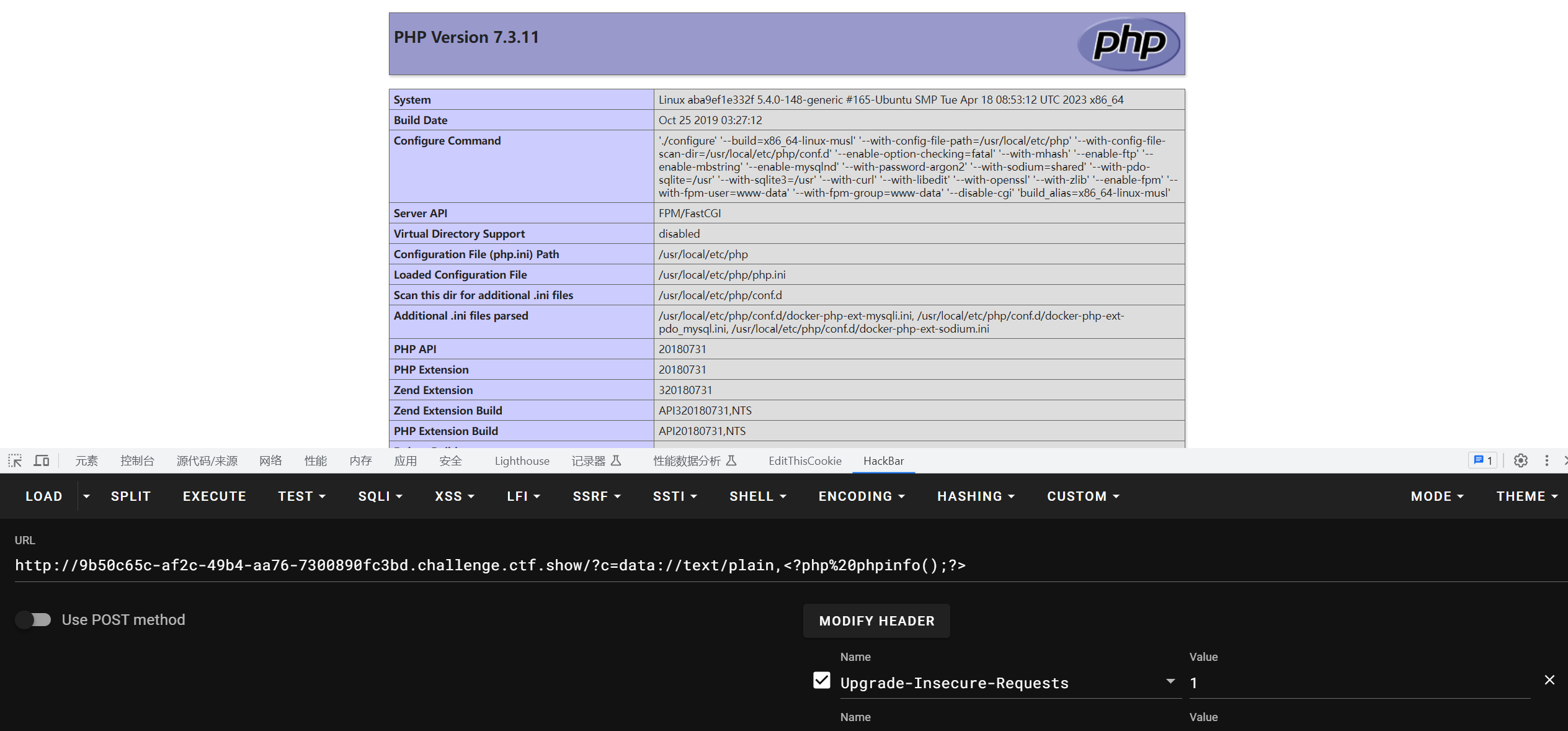Remove the Upgrade-Insecure-Requests header row
The height and width of the screenshot is (731, 1568).
click(x=1549, y=680)
